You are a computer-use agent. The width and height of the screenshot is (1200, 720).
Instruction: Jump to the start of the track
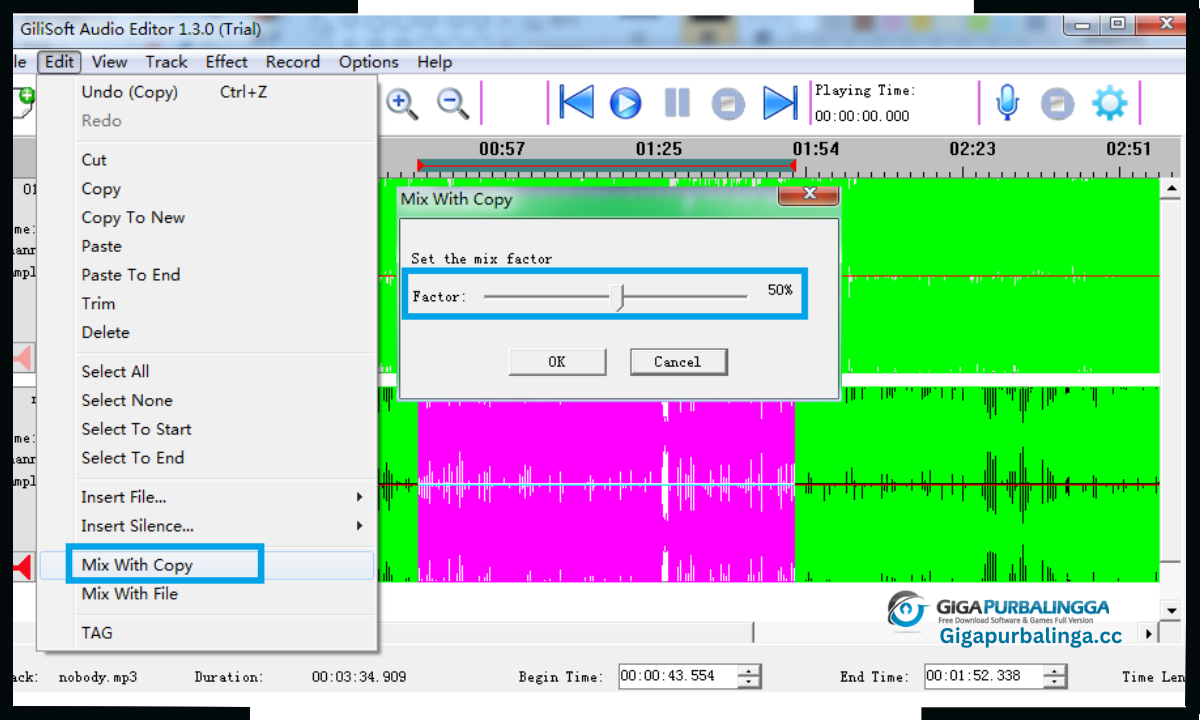(576, 103)
